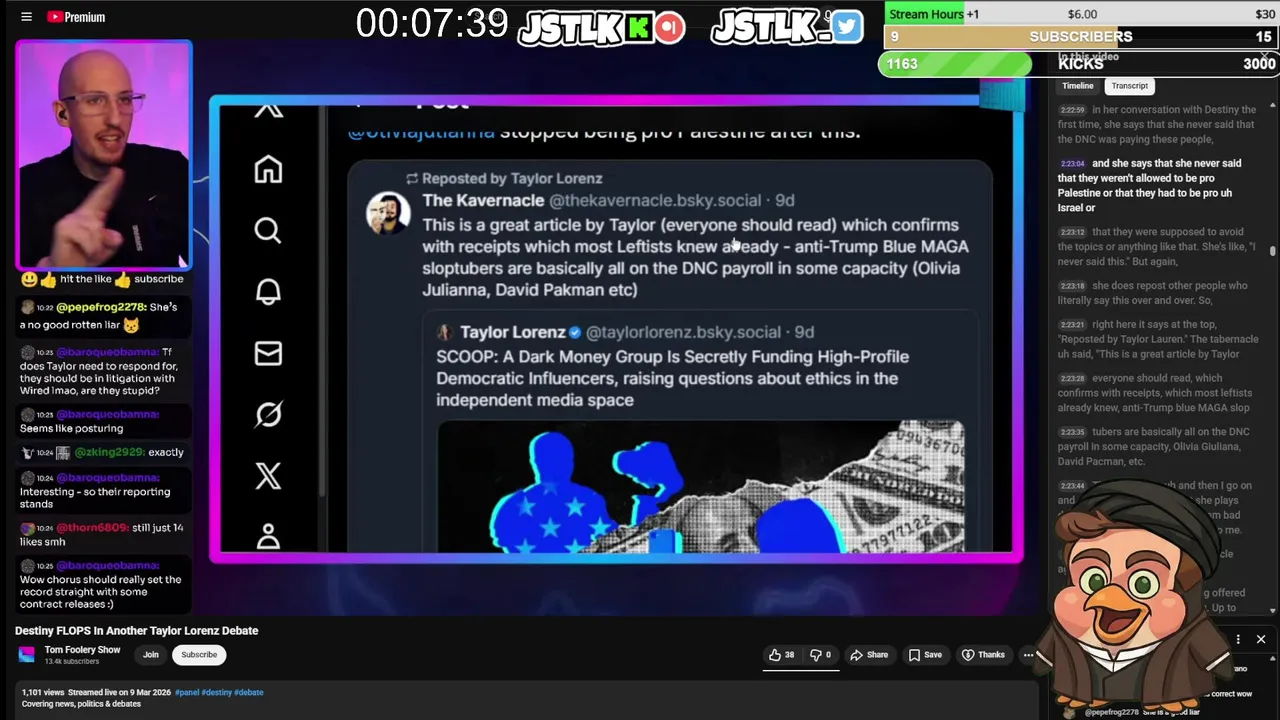
Task: Send a Thanks to the creator
Action: [x=983, y=655]
